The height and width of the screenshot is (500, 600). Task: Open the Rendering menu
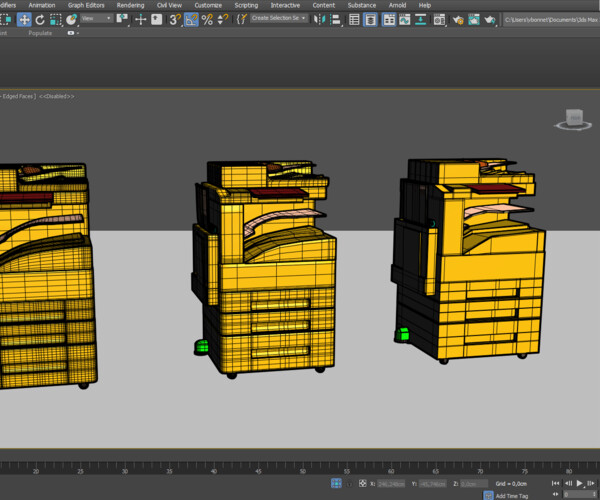point(130,5)
